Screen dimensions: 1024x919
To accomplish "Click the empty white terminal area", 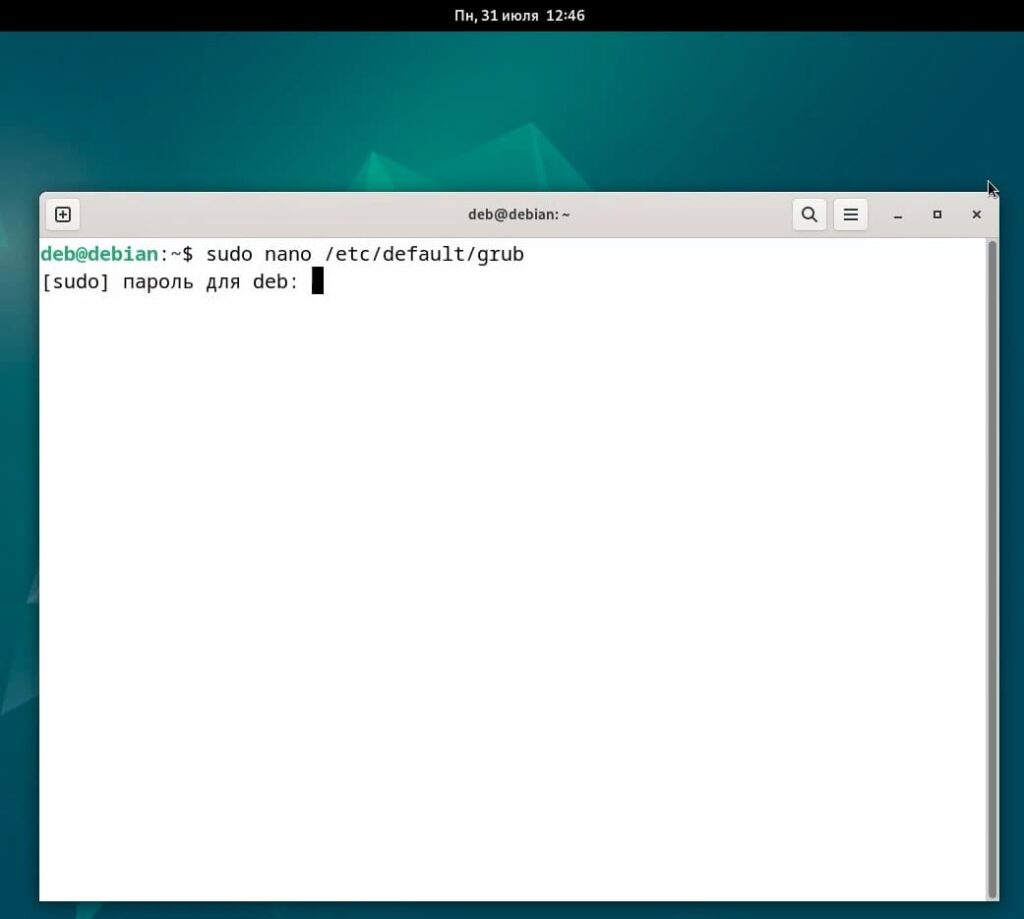I will pyautogui.click(x=500, y=600).
